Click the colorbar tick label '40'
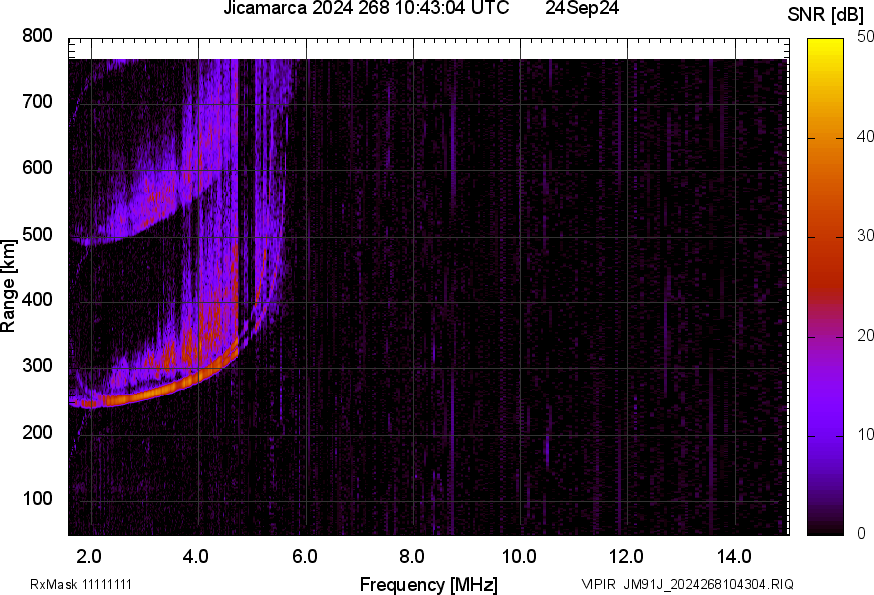This screenshot has height=595, width=874. pyautogui.click(x=865, y=136)
